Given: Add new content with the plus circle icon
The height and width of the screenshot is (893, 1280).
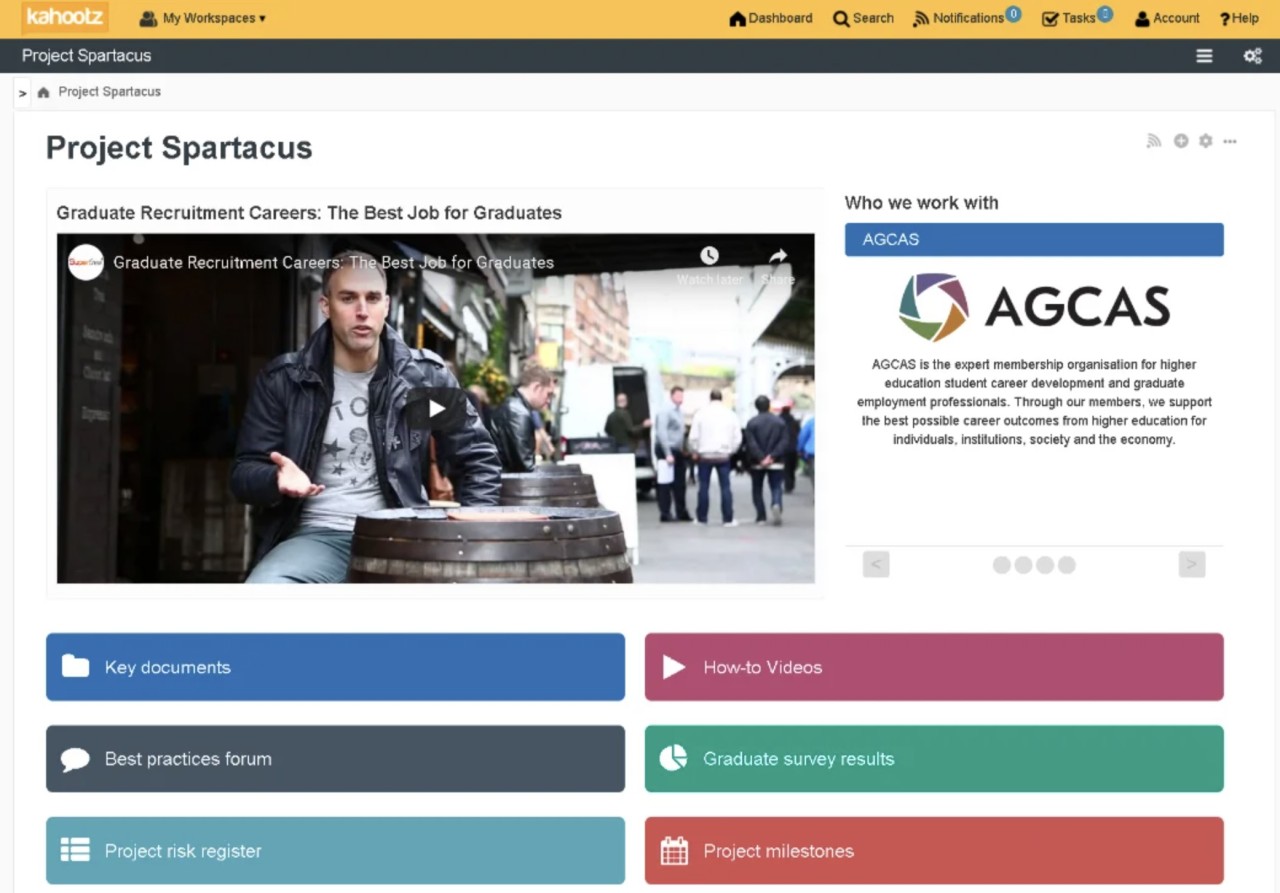Looking at the screenshot, I should pyautogui.click(x=1179, y=141).
